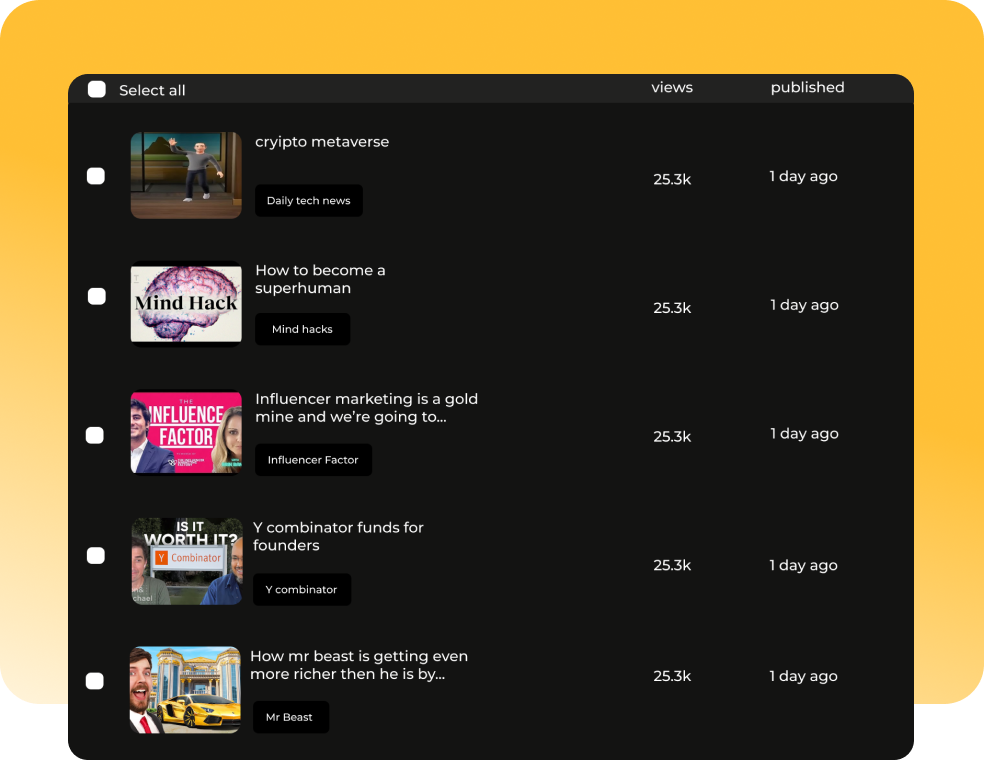View the Mr Beast Lamborghini thumbnail
This screenshot has height=760, width=984.
point(185,690)
